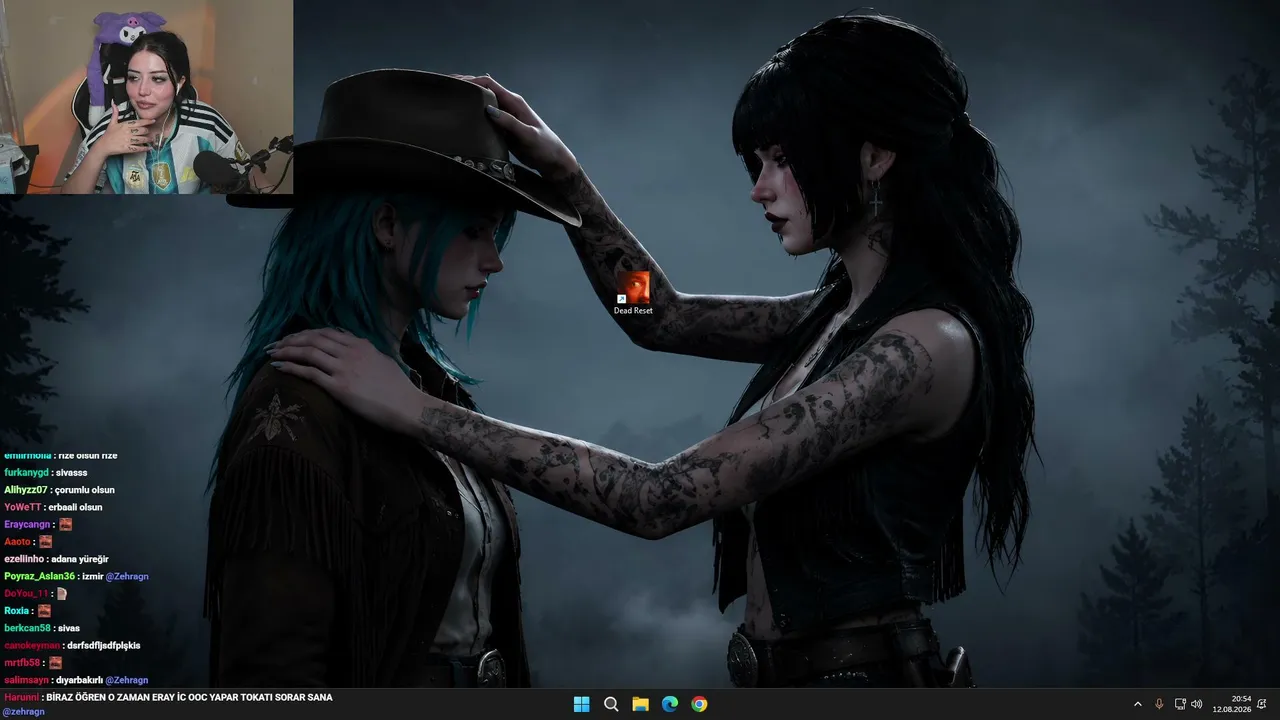Click the @Zehragn mention in Poyraz_Aslan36's message
Screen dimensions: 1280x720
tap(127, 576)
